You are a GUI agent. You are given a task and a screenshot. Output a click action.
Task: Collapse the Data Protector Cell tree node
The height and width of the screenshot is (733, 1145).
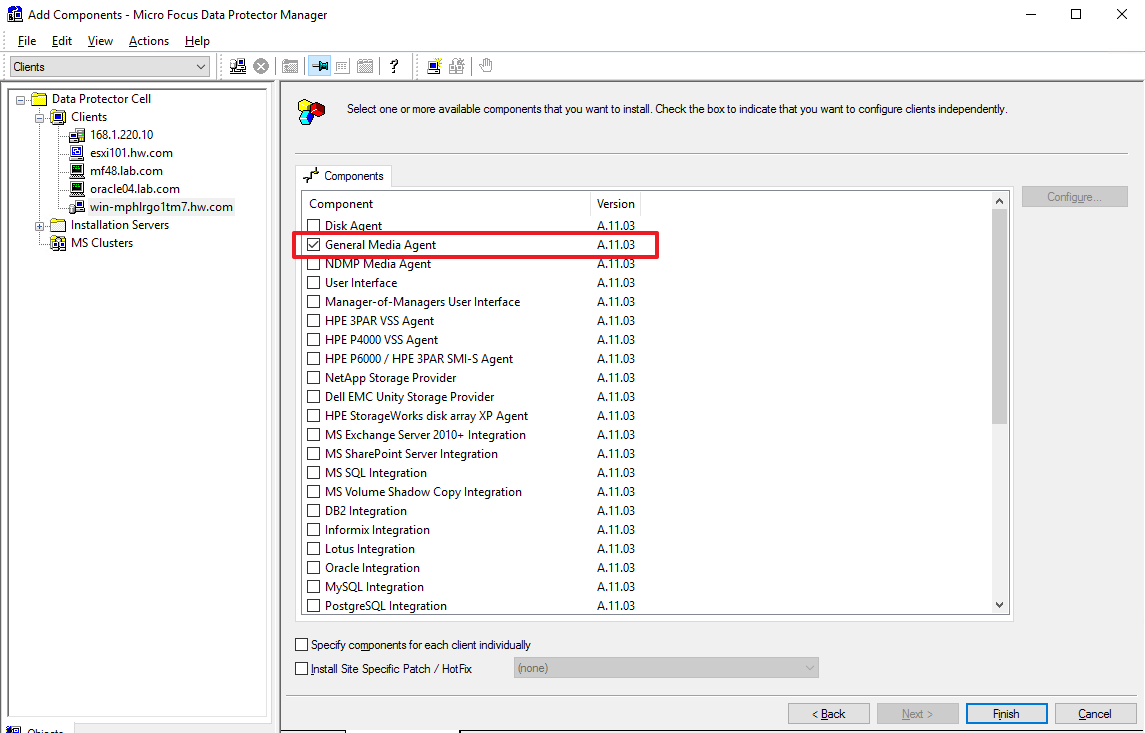click(x=20, y=99)
